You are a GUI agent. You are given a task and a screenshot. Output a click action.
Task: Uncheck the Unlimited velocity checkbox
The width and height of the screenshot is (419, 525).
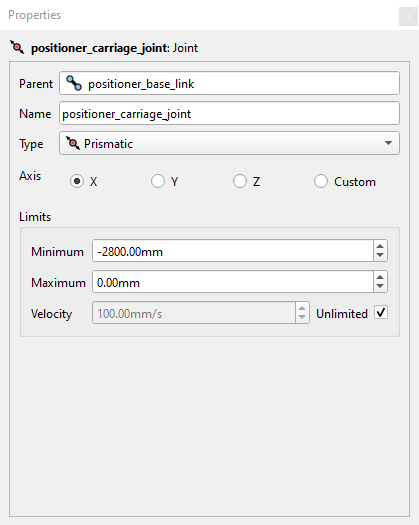381,312
